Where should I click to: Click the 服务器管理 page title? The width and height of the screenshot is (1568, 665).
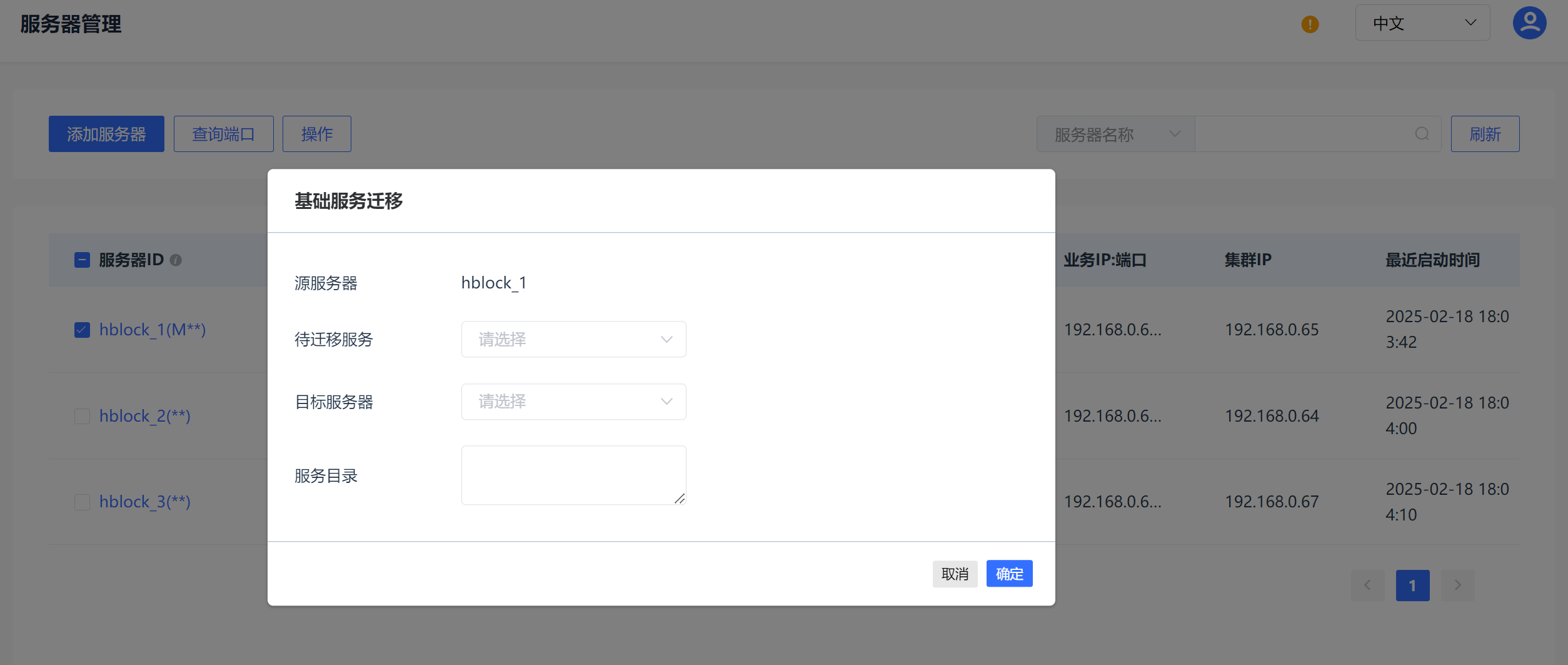click(71, 24)
